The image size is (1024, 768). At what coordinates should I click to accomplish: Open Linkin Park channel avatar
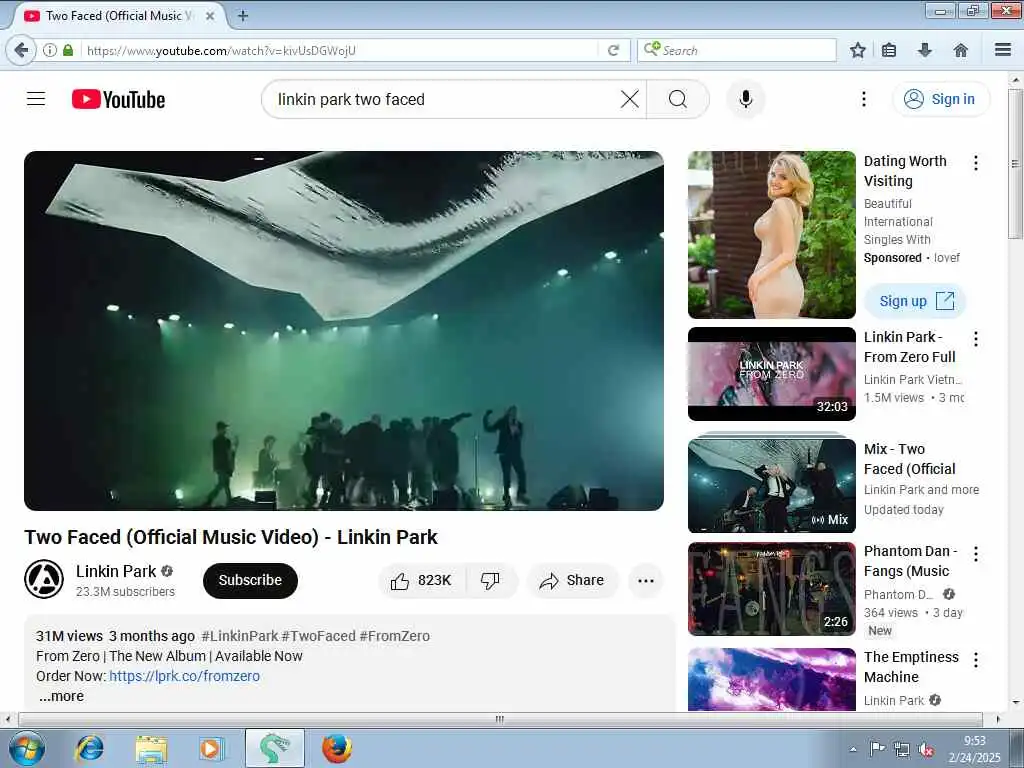pos(44,579)
